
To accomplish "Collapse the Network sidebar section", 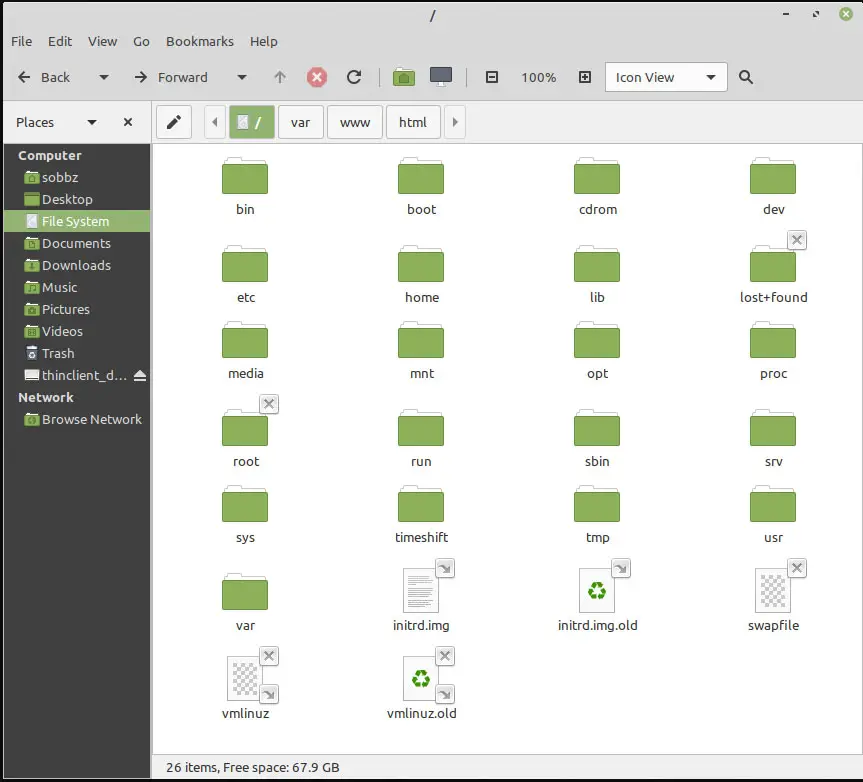I will click(46, 397).
